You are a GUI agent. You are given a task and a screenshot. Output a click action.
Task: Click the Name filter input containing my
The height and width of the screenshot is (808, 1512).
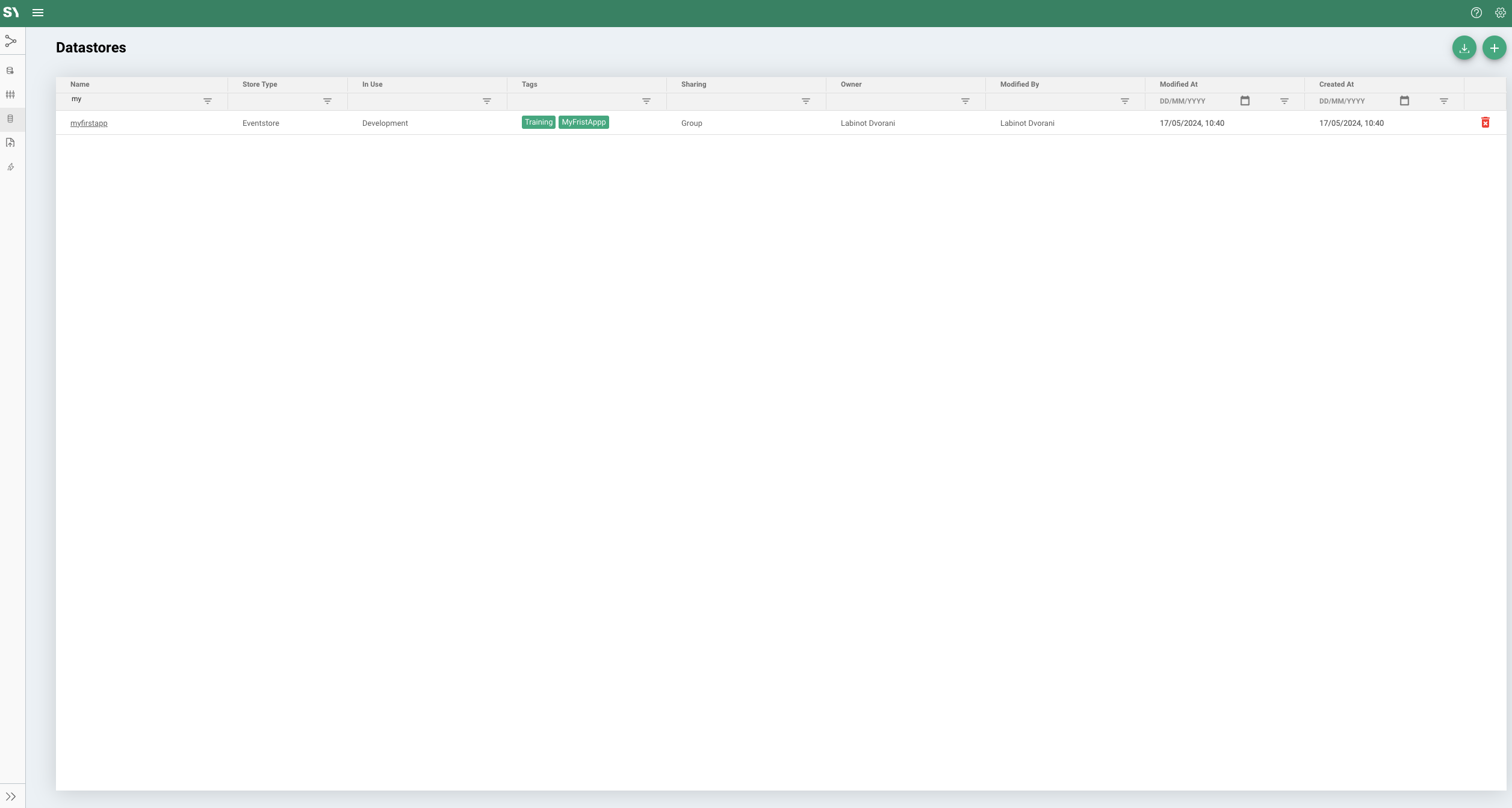120,99
